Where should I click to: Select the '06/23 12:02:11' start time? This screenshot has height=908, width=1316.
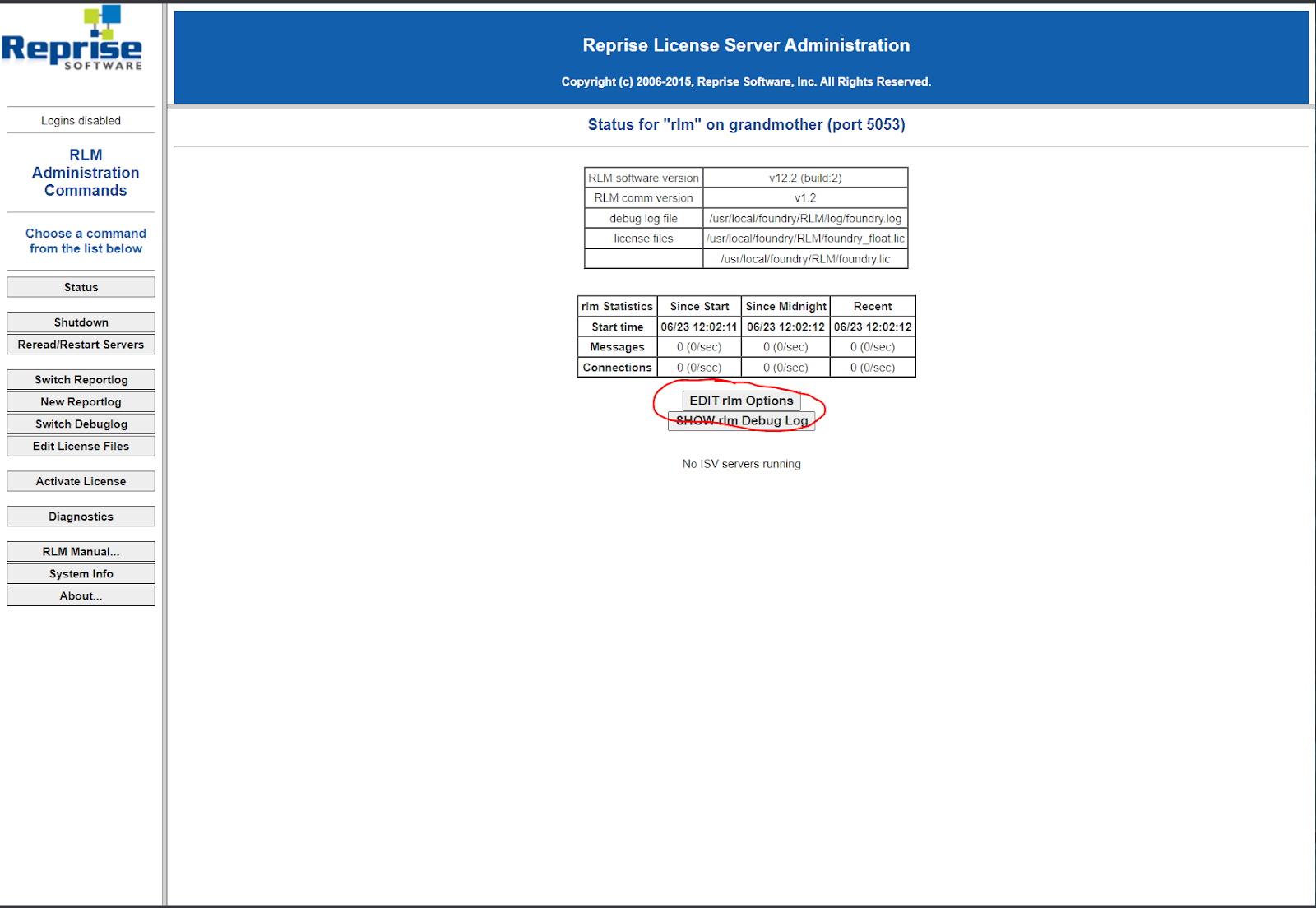click(x=699, y=327)
